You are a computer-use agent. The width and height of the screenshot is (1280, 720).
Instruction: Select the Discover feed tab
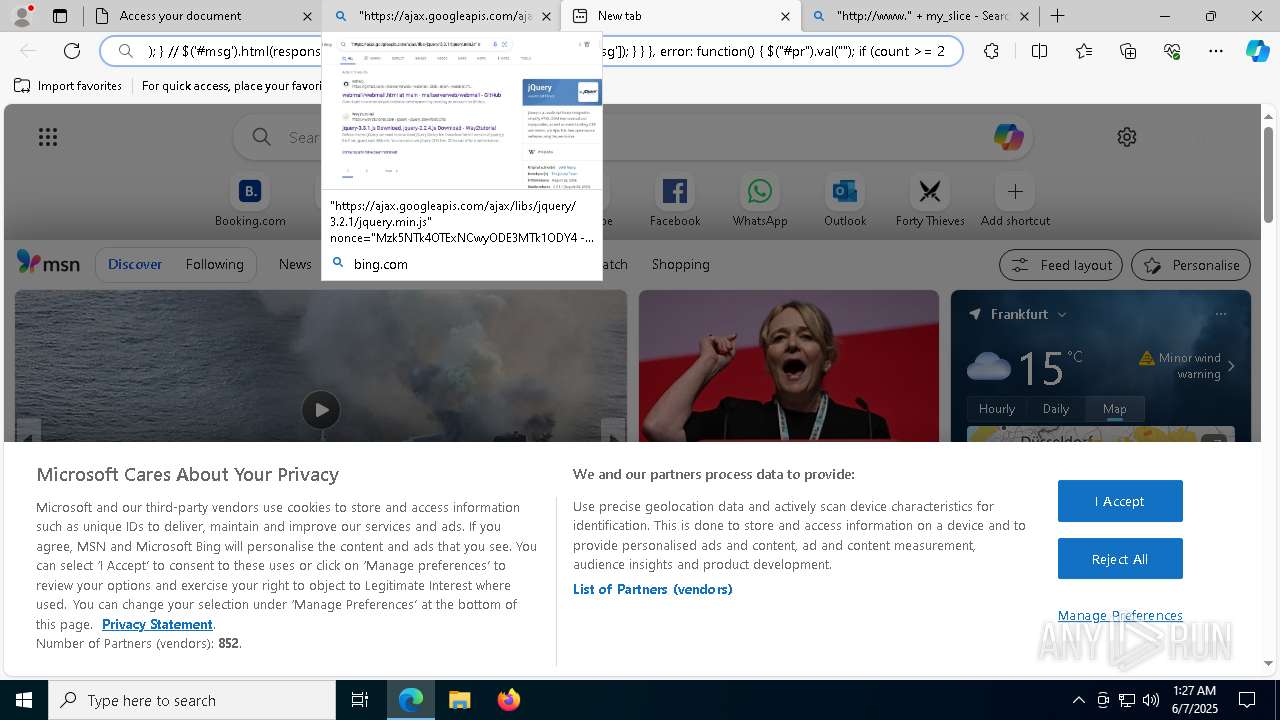point(135,264)
